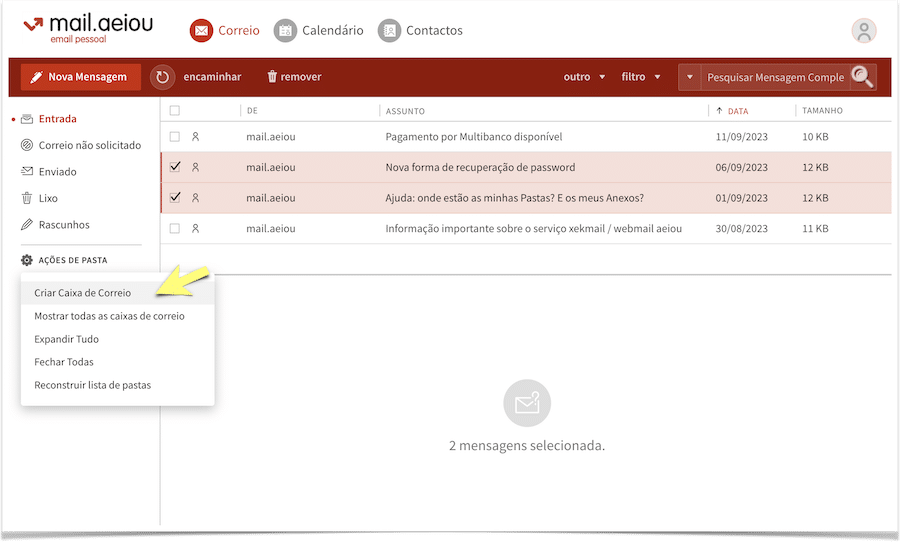This screenshot has width=900, height=542.
Task: Open the search options dropdown arrow
Action: (689, 77)
